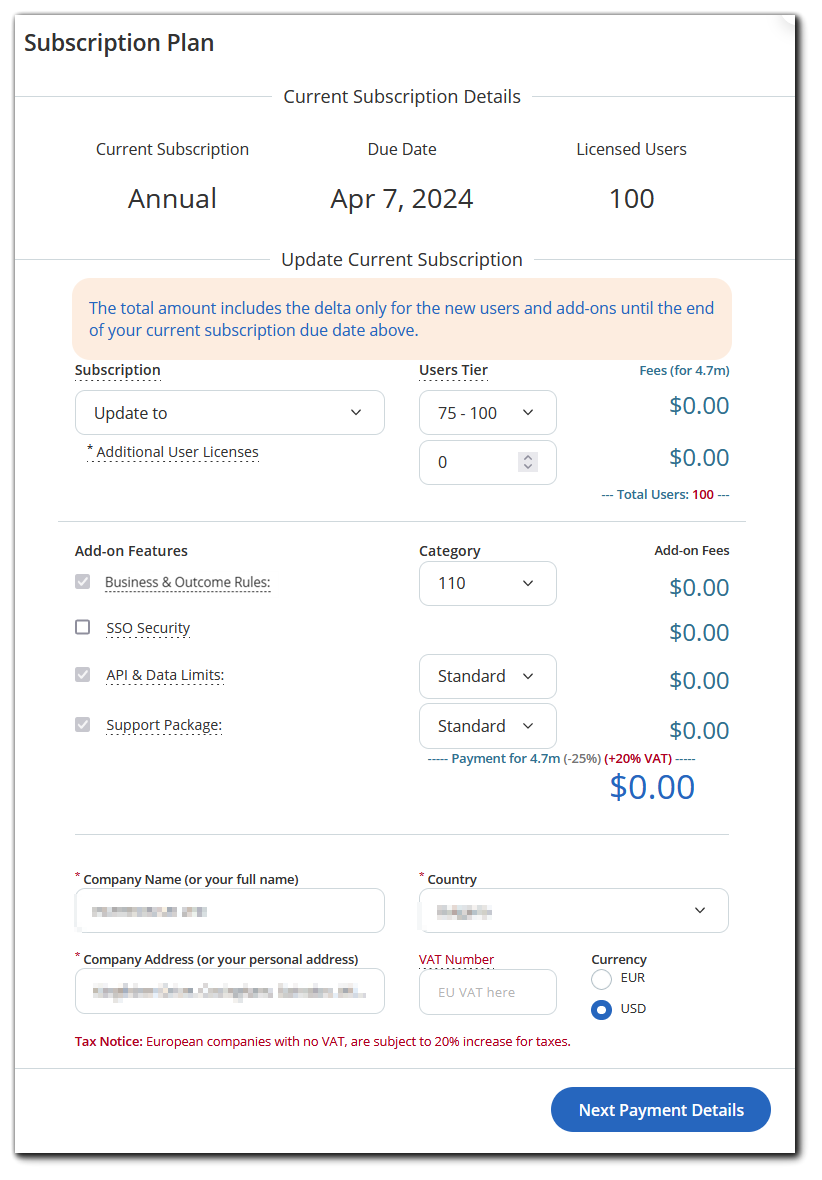Select the USD currency radio button
Viewport: 822px width, 1180px height.
click(601, 1009)
